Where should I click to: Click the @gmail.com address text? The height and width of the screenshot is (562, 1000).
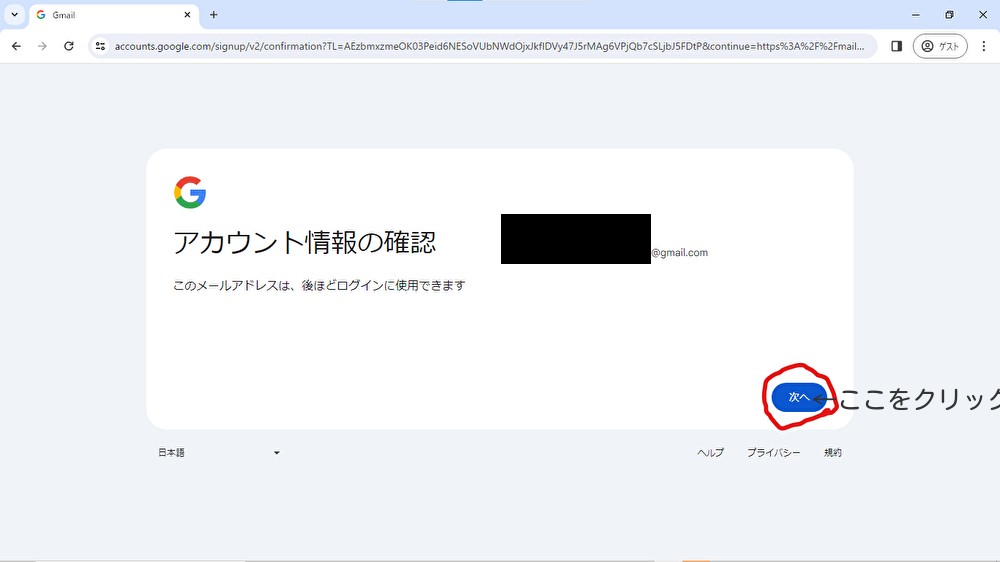point(679,253)
